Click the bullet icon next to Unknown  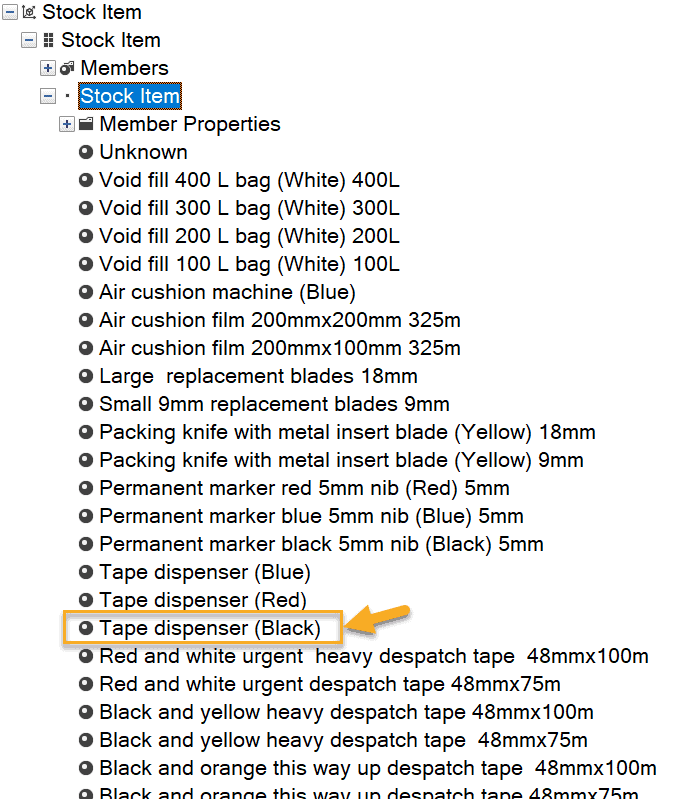tap(86, 153)
